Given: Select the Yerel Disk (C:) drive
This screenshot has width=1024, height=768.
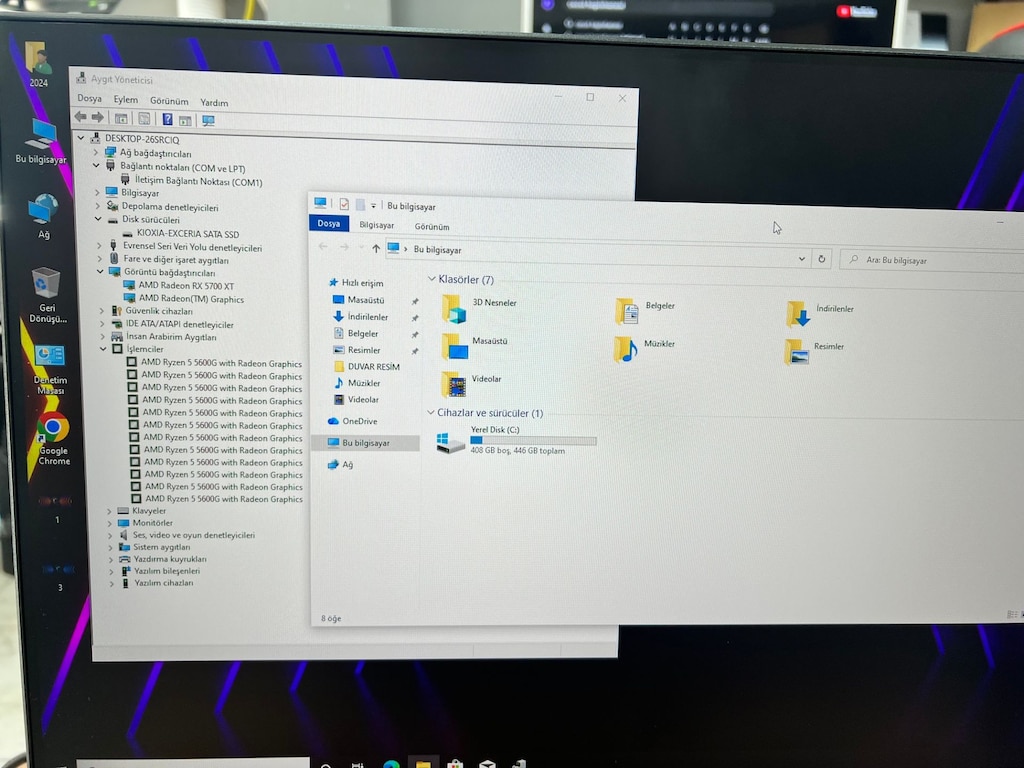Looking at the screenshot, I should 516,440.
